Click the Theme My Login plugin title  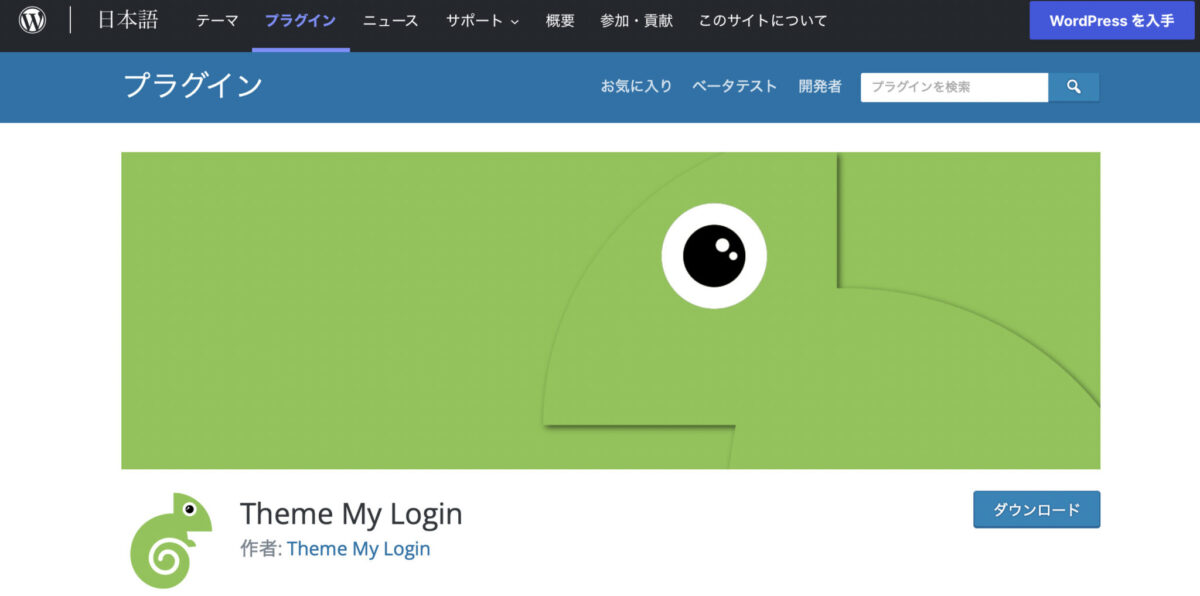coord(351,514)
